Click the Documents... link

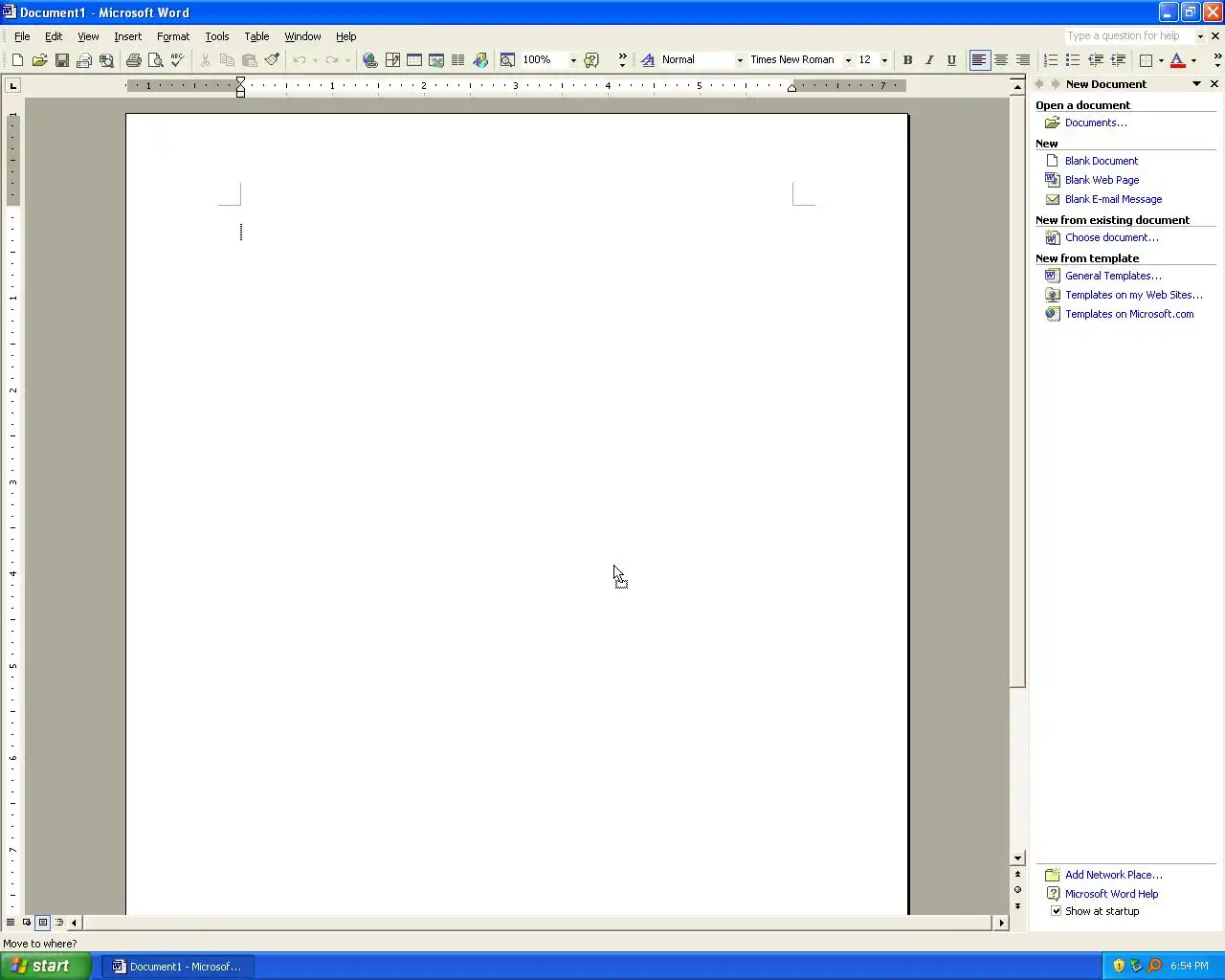tap(1096, 122)
